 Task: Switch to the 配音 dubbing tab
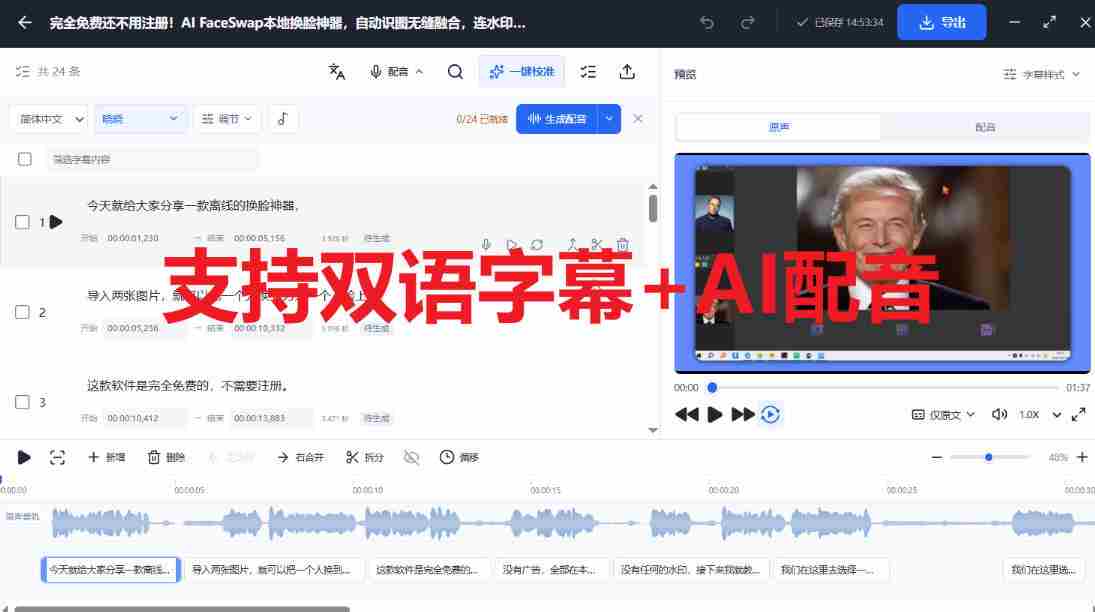(985, 127)
